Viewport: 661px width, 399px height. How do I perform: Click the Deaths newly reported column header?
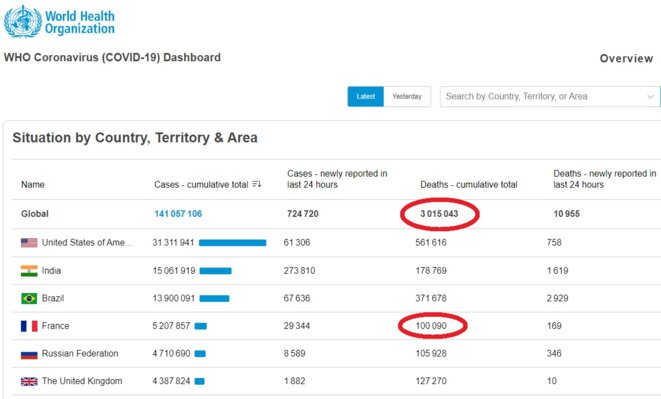tap(605, 179)
